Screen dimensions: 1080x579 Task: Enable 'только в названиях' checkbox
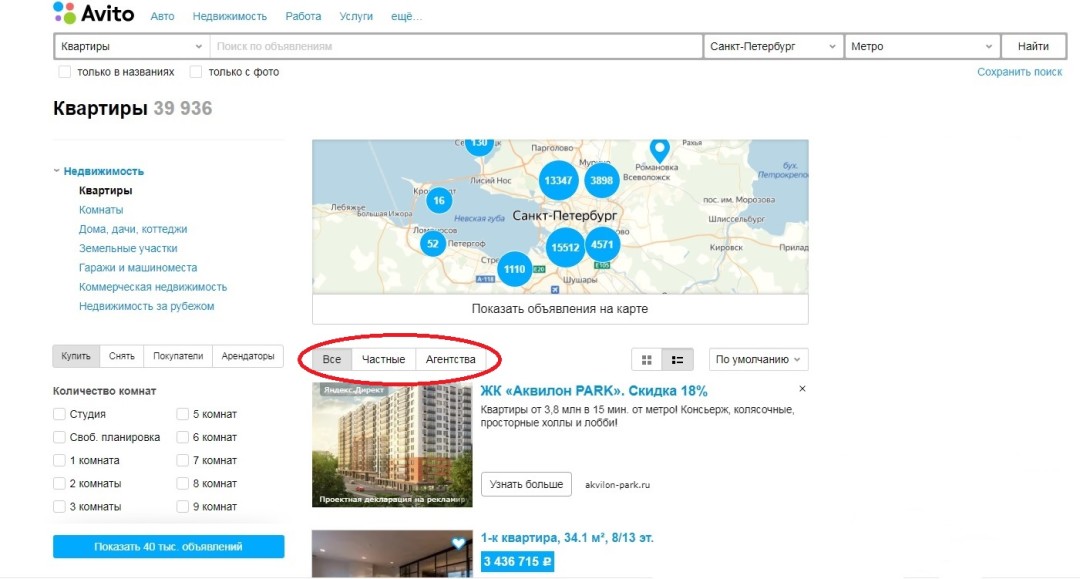[65, 72]
